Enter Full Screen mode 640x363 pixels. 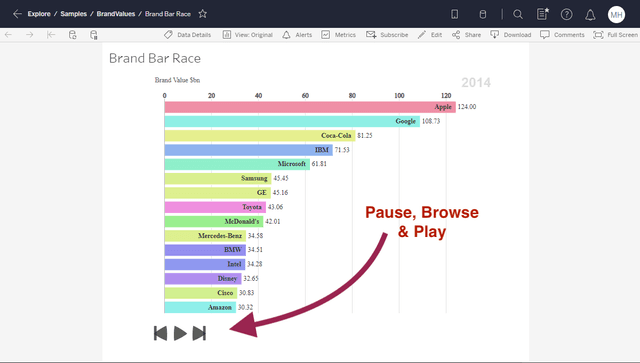click(616, 35)
